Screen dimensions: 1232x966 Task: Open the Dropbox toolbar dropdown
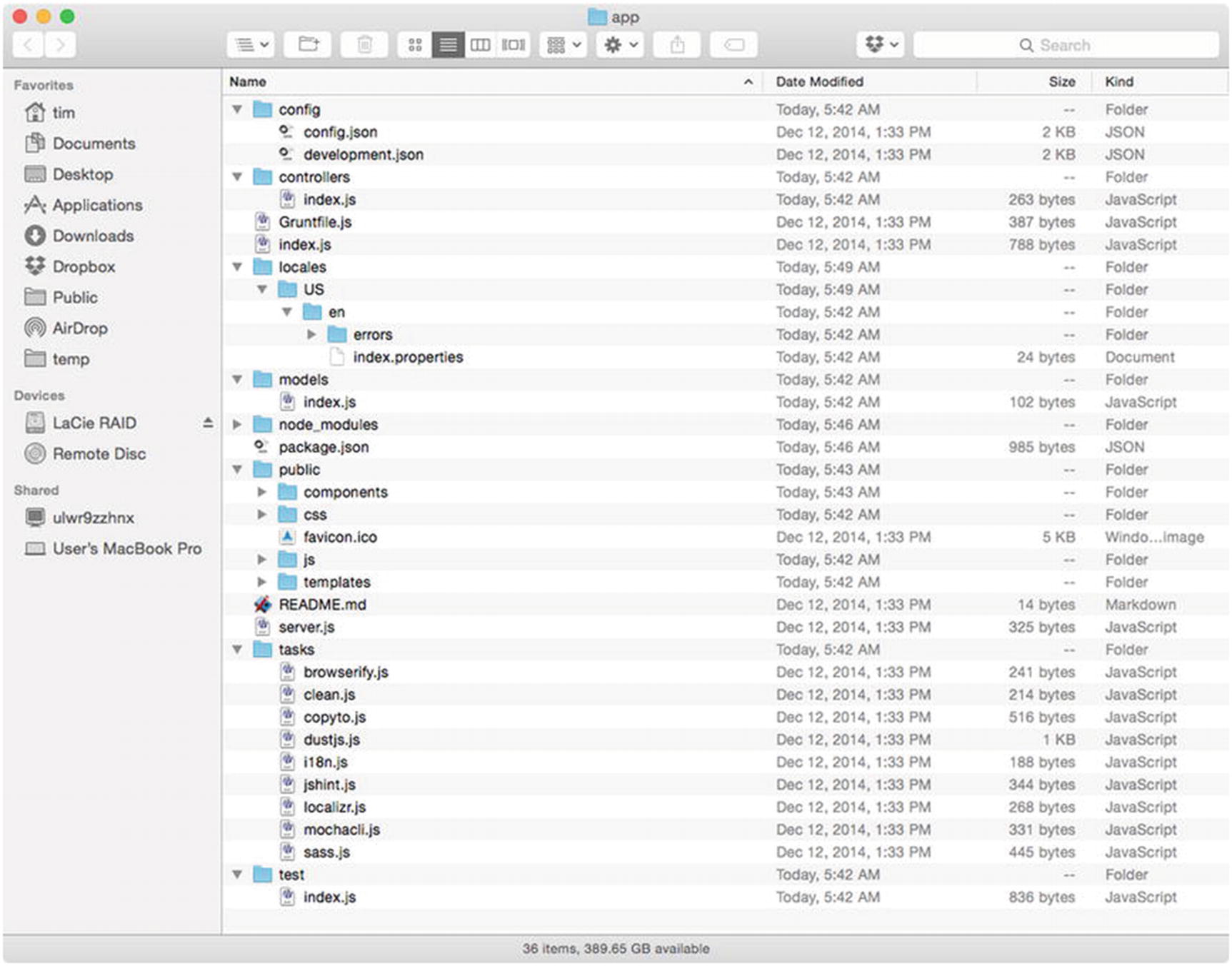click(881, 45)
